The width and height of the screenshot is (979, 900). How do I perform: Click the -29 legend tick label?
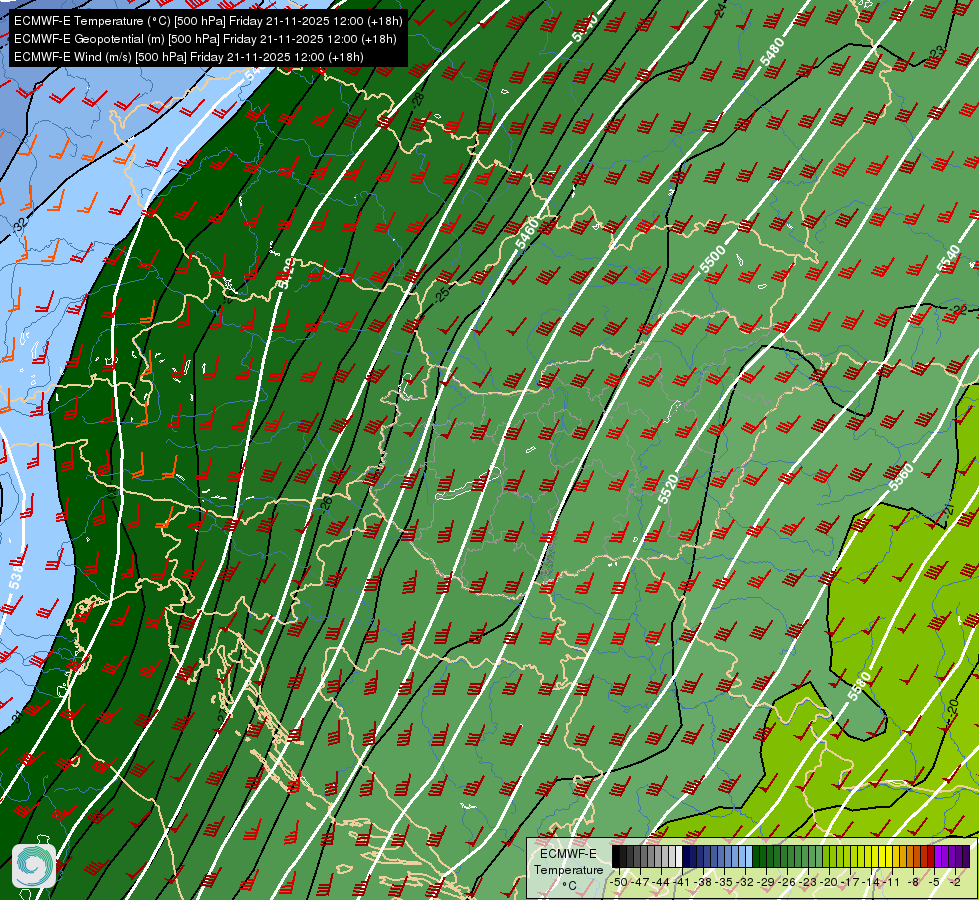(x=766, y=882)
